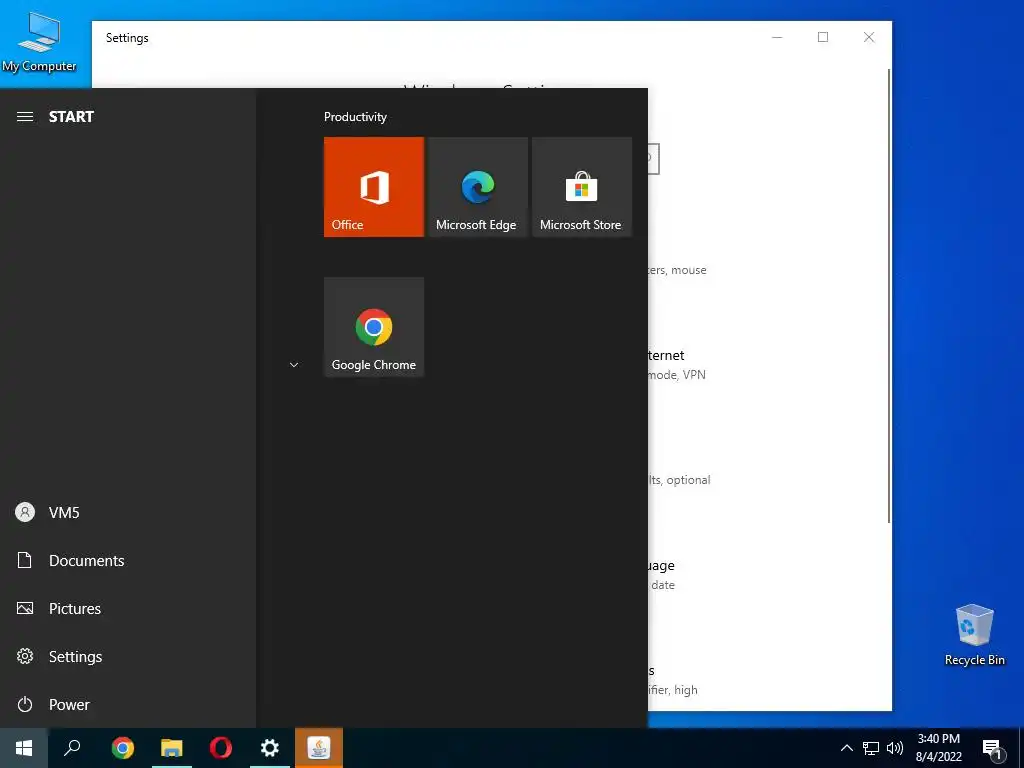1024x768 pixels.
Task: Switch to Java app on taskbar
Action: pos(319,748)
